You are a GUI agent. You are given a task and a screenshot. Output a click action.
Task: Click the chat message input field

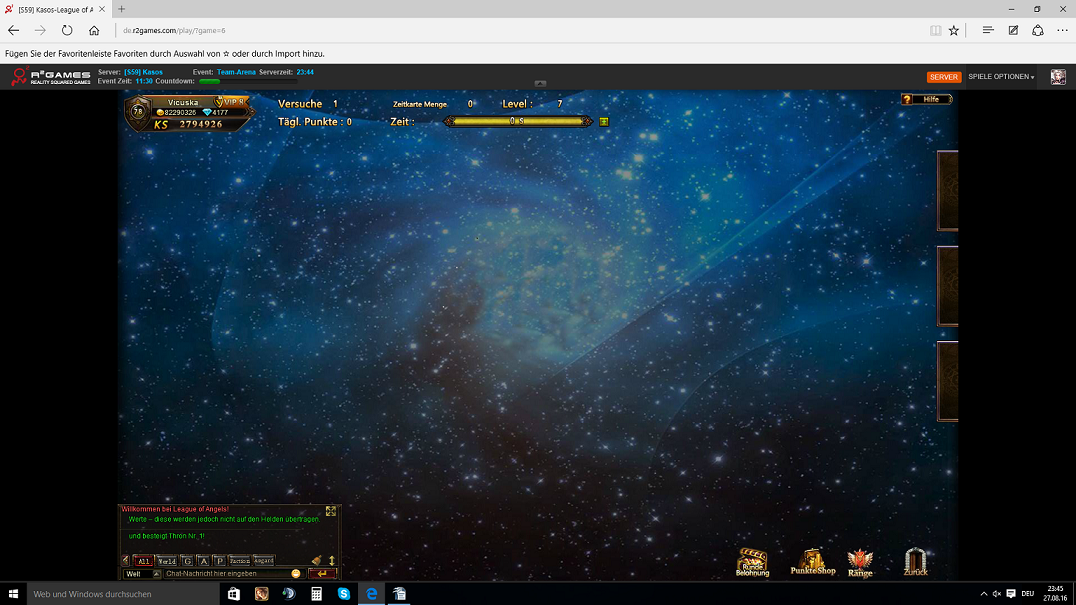pyautogui.click(x=226, y=574)
